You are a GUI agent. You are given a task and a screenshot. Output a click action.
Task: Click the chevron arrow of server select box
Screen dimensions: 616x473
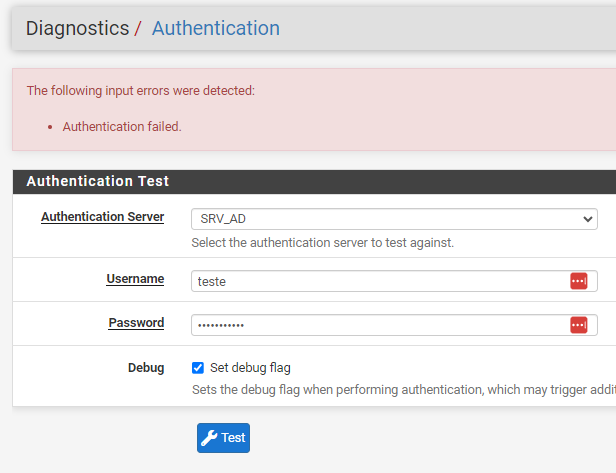(x=587, y=219)
